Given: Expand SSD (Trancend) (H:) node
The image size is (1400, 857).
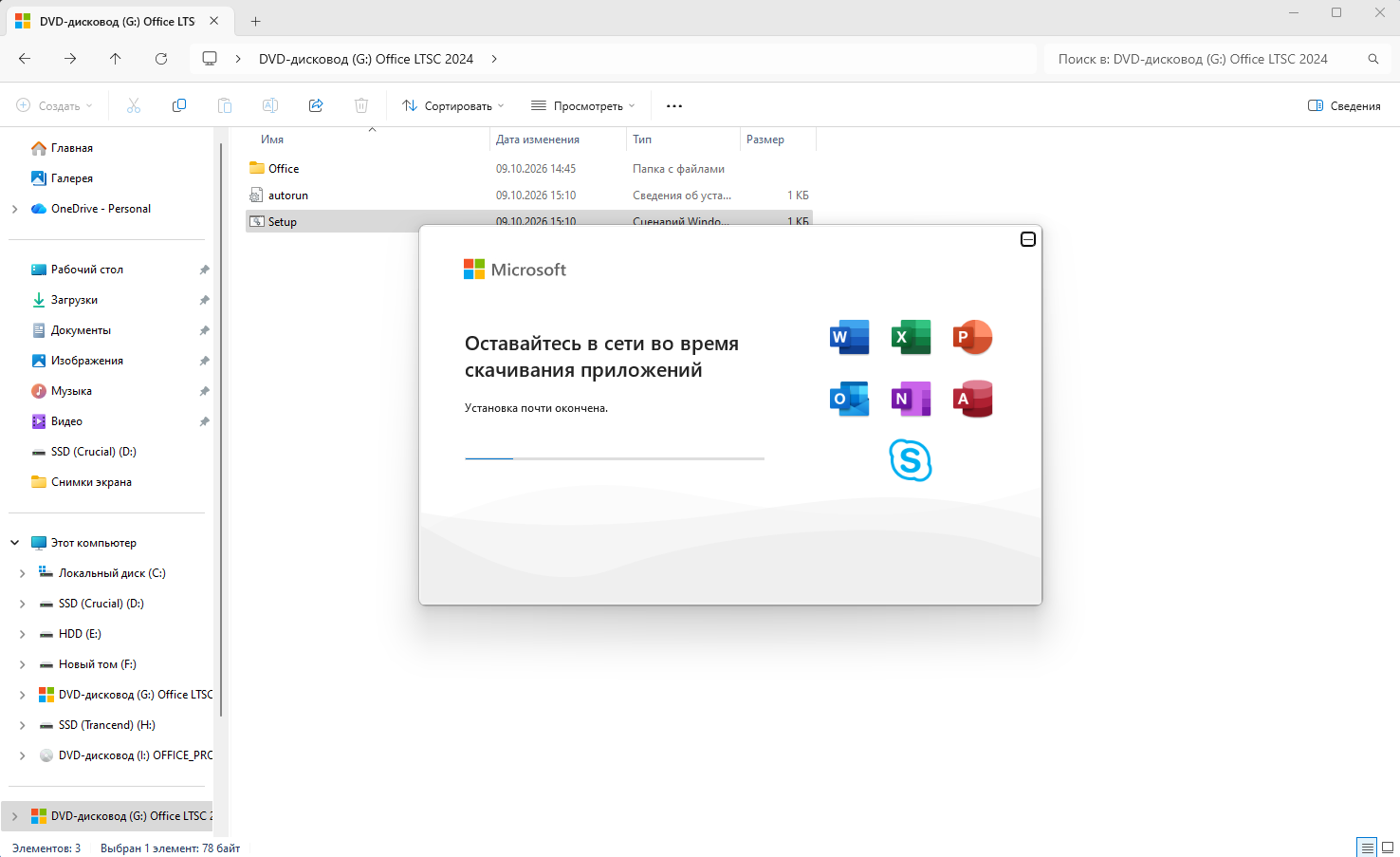Looking at the screenshot, I should (x=23, y=725).
